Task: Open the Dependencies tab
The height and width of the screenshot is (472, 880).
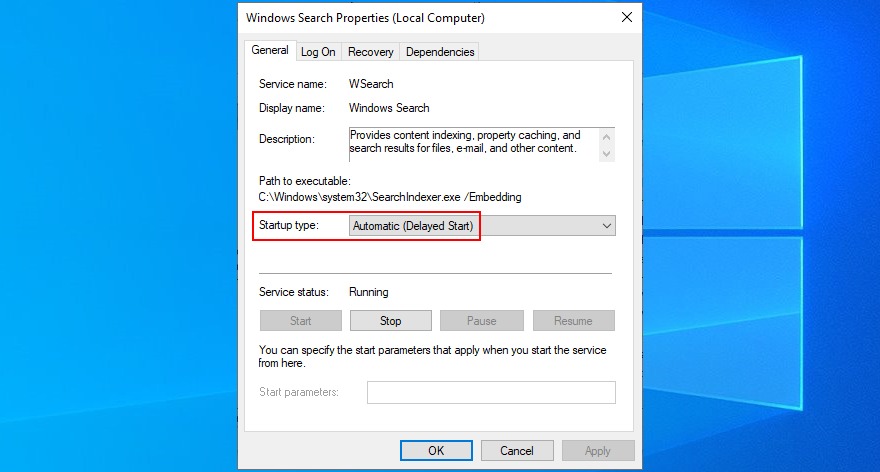Action: [x=440, y=52]
